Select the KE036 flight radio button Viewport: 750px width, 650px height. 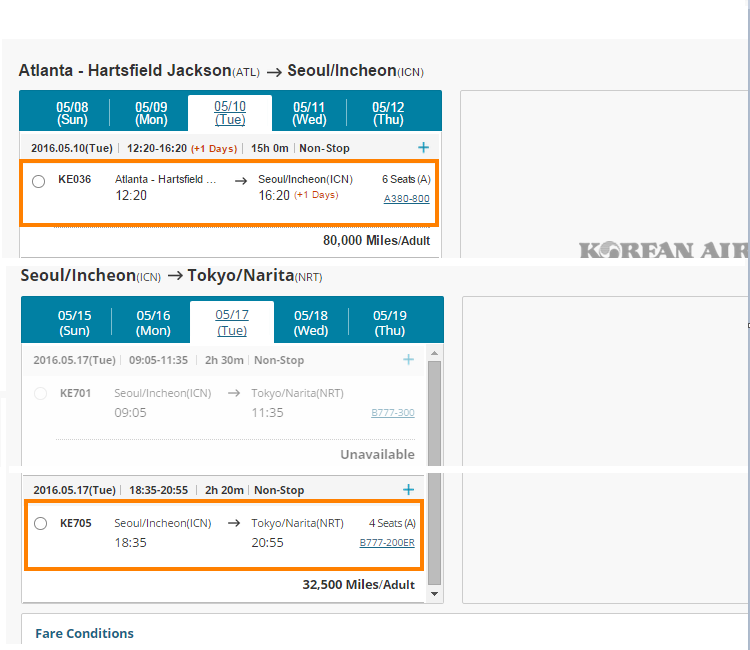(x=38, y=181)
